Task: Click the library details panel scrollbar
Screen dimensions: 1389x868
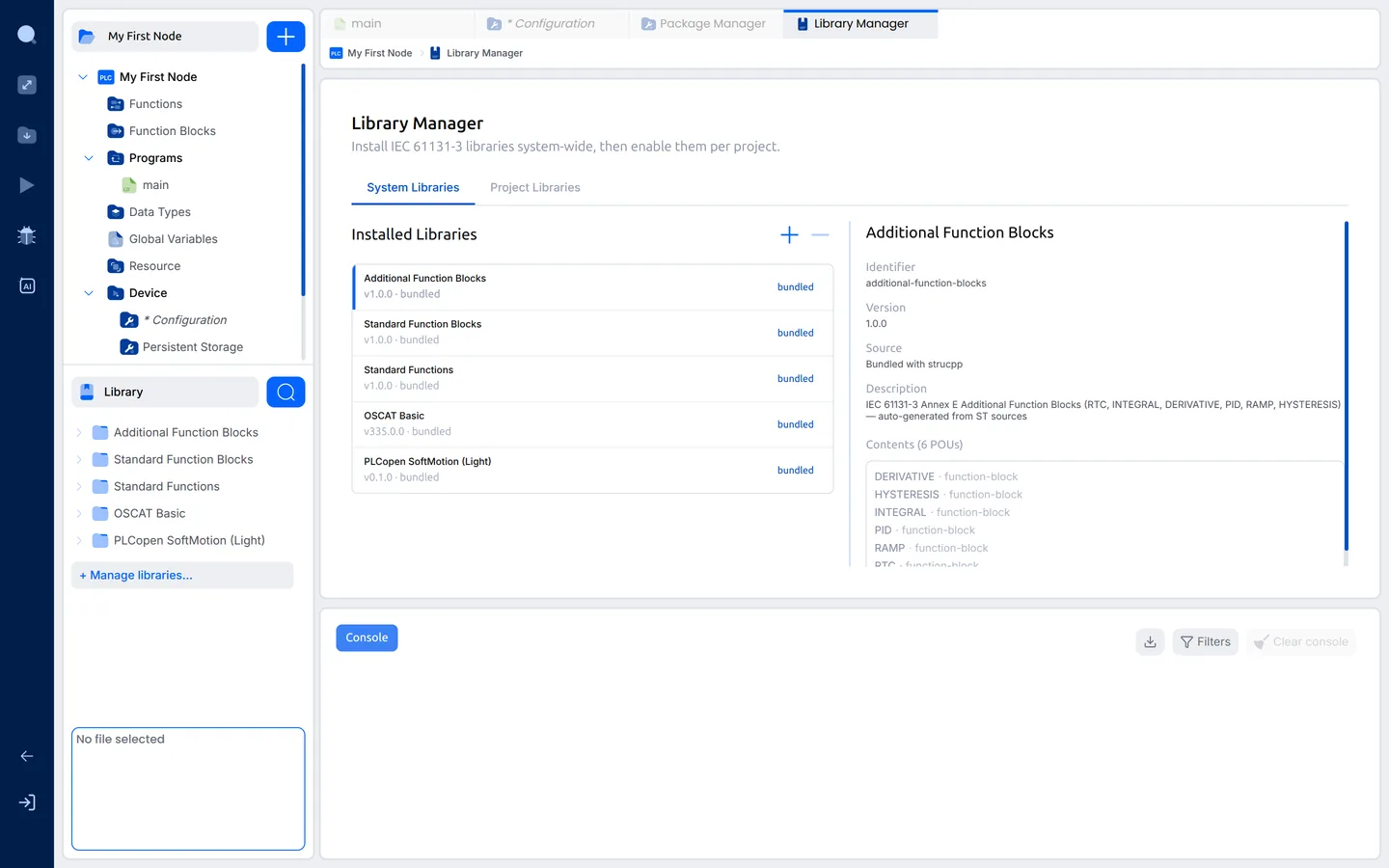Action: coord(1346,386)
